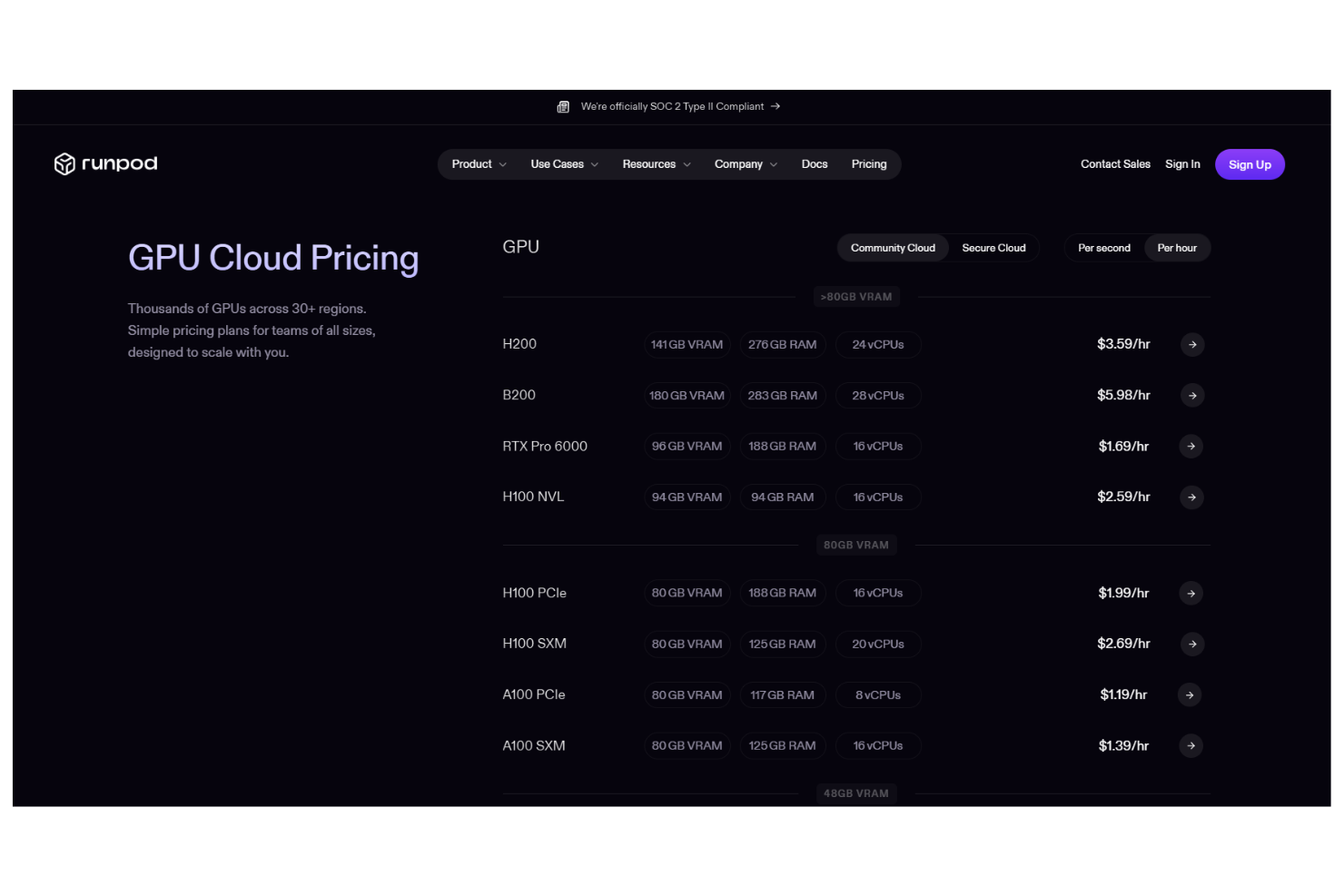
Task: Click the 24 vCPUs badge
Action: tap(878, 345)
